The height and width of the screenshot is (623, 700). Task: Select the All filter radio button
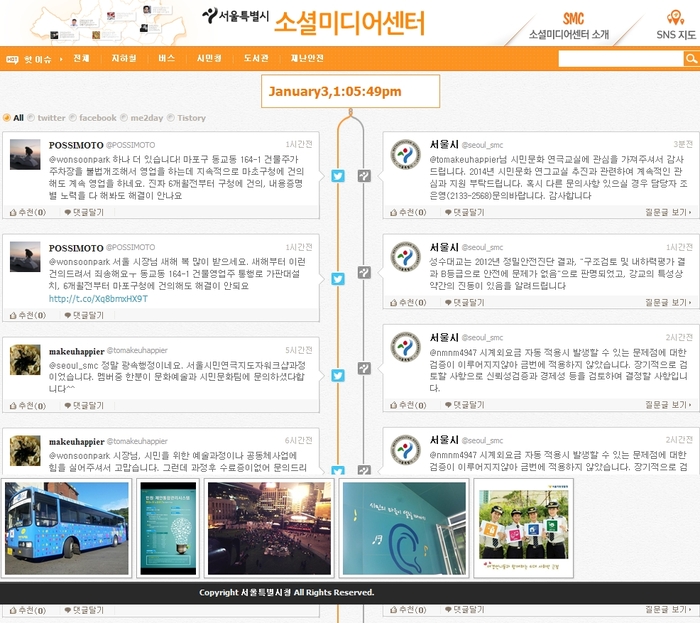pos(6,118)
